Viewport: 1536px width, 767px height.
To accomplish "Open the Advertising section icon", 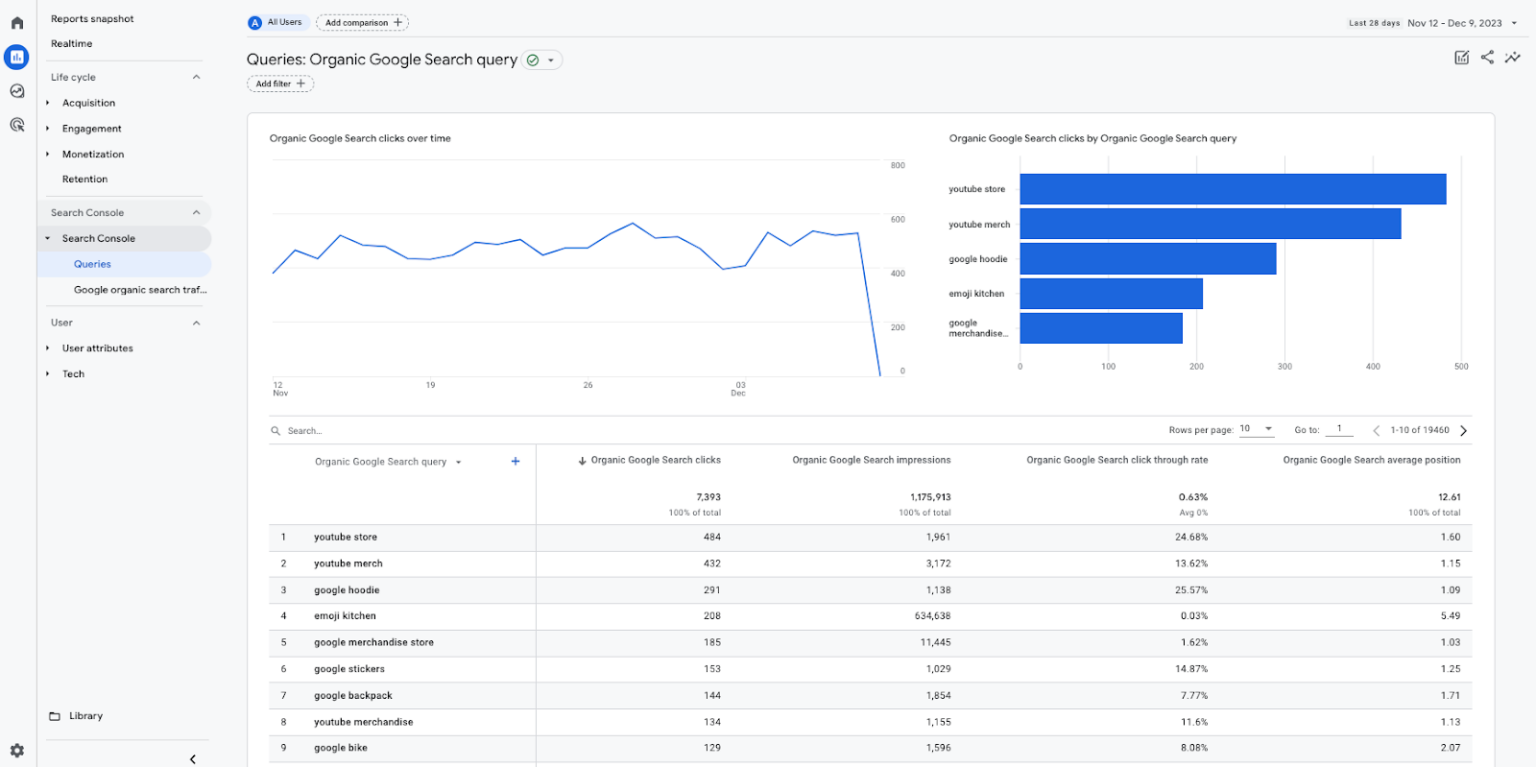I will tap(15, 124).
